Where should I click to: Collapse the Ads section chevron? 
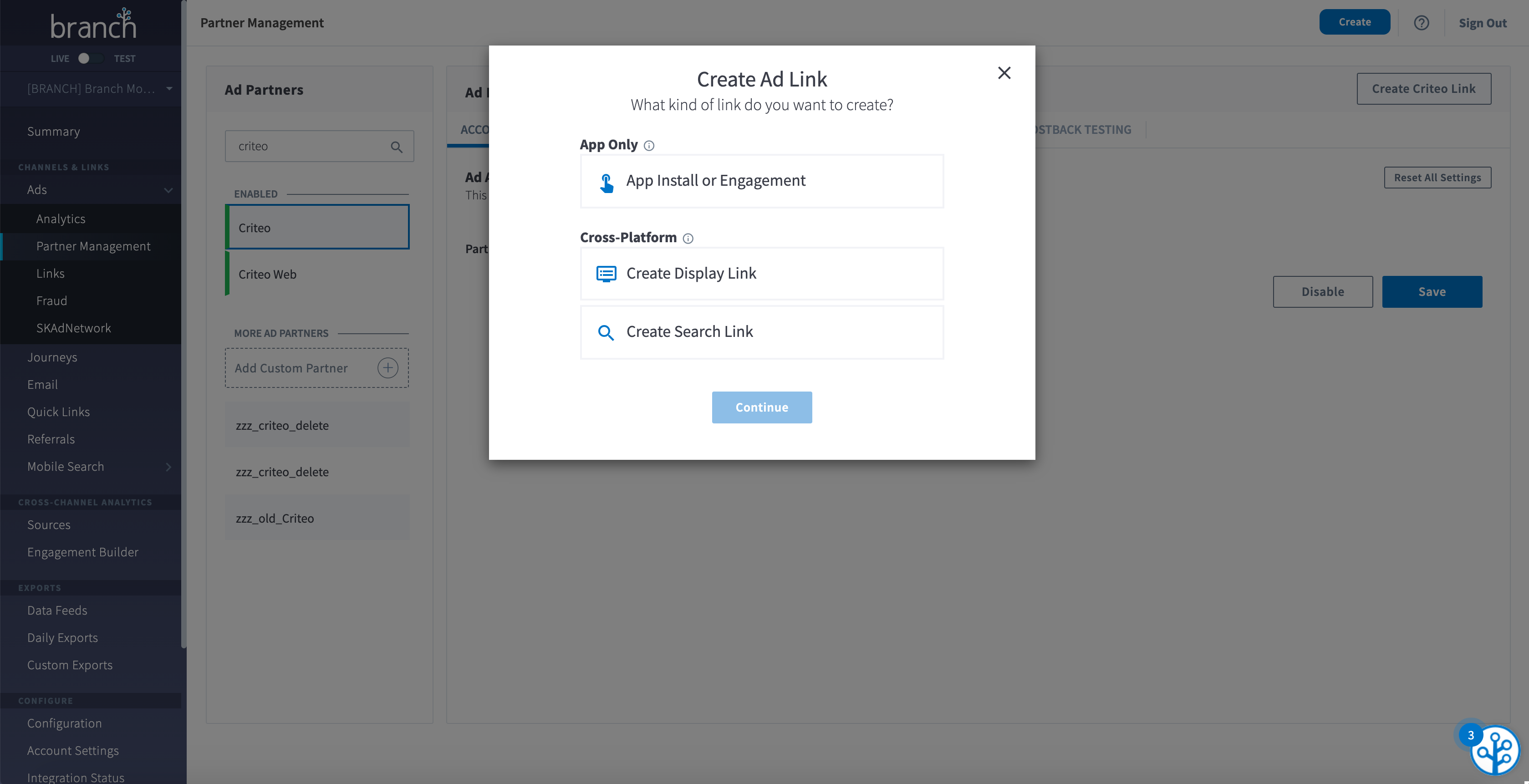[168, 190]
